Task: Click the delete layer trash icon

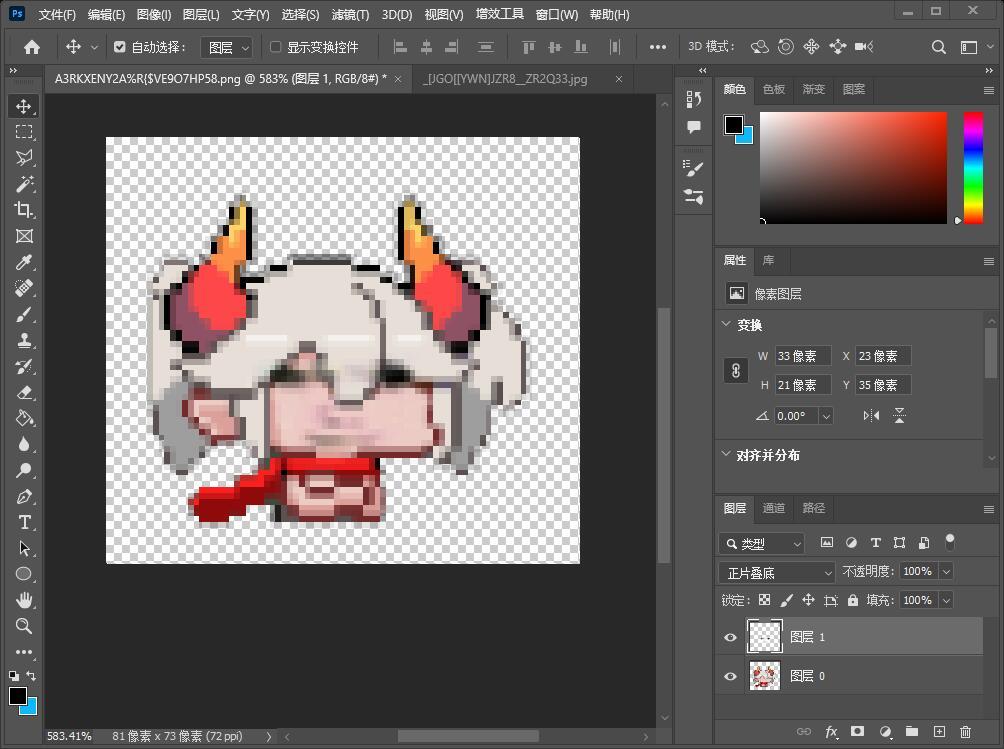Action: click(x=965, y=732)
